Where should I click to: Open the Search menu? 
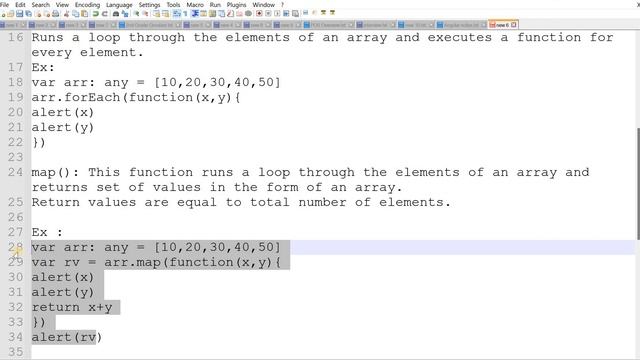(40, 4)
